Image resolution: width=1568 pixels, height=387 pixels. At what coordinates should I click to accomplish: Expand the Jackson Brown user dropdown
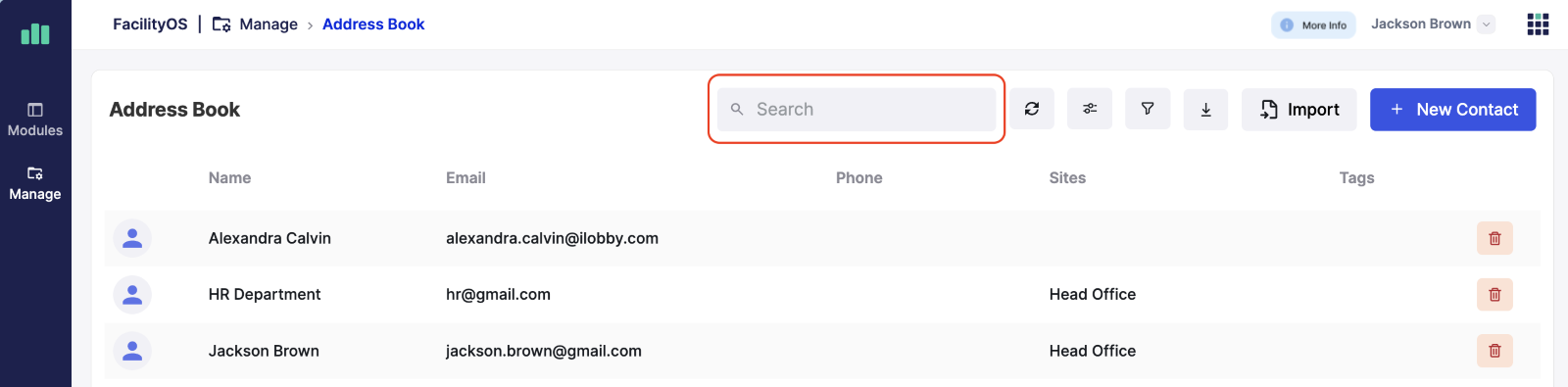[1487, 24]
